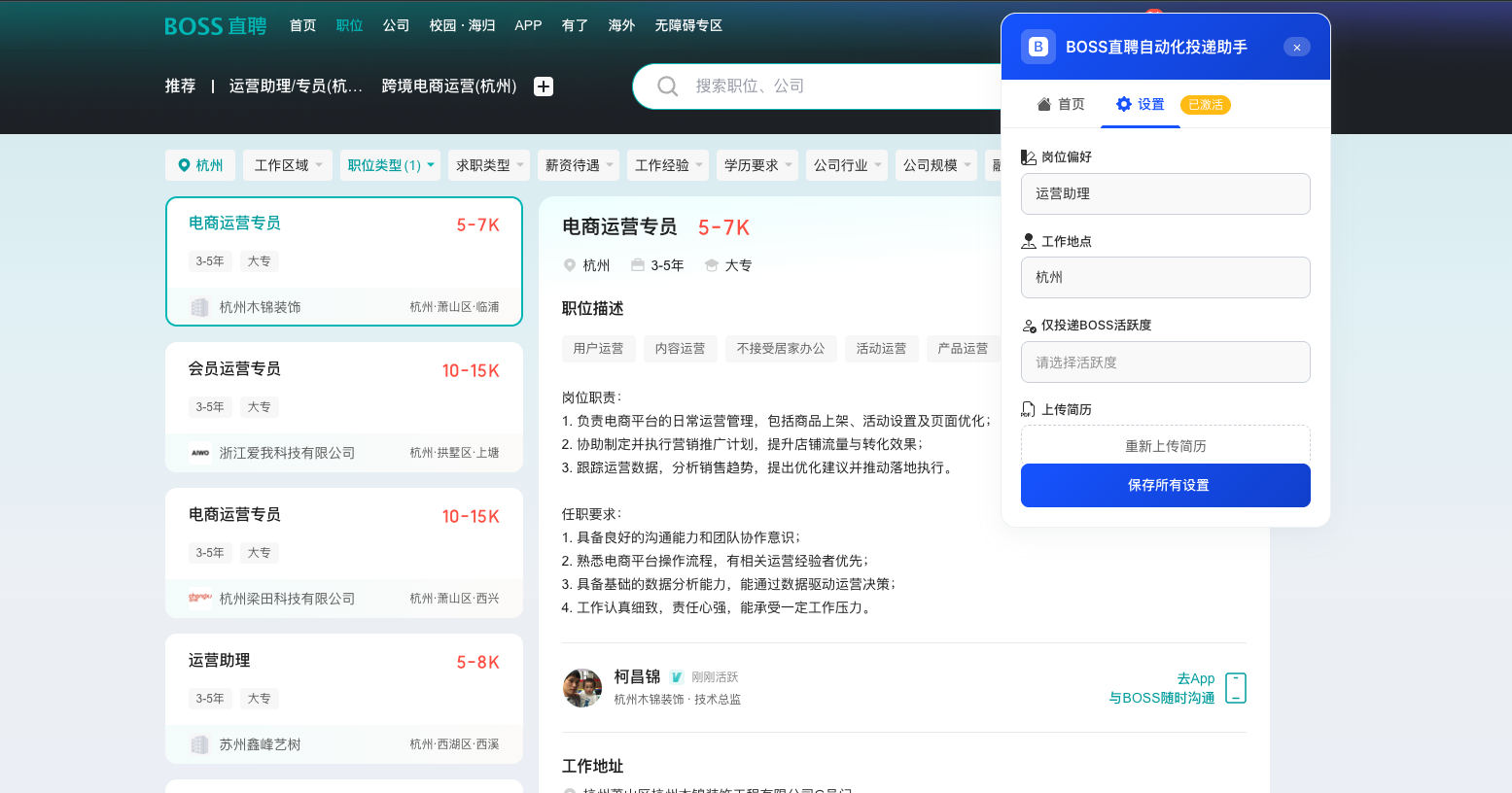Switch to the 首页 tab in the assistant
This screenshot has width=1512, height=793.
pyautogui.click(x=1060, y=104)
